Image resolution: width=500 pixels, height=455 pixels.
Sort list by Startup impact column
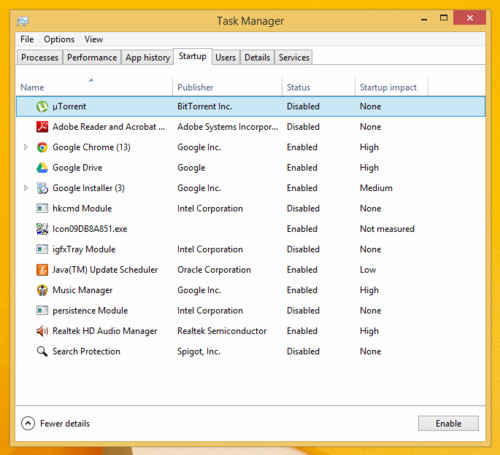[x=388, y=87]
